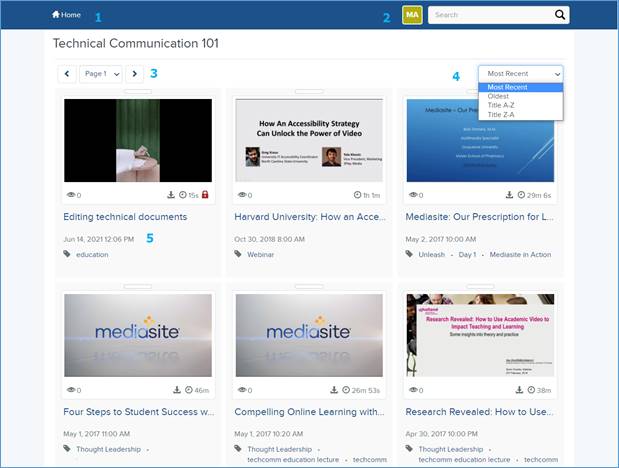Focus the Search input field
619x468 pixels.
point(491,15)
